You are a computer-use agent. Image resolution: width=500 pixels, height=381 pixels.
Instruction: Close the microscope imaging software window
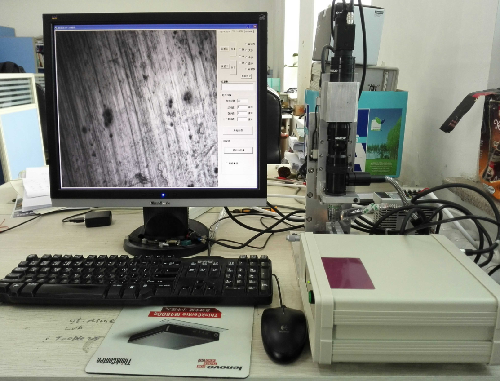point(255,26)
